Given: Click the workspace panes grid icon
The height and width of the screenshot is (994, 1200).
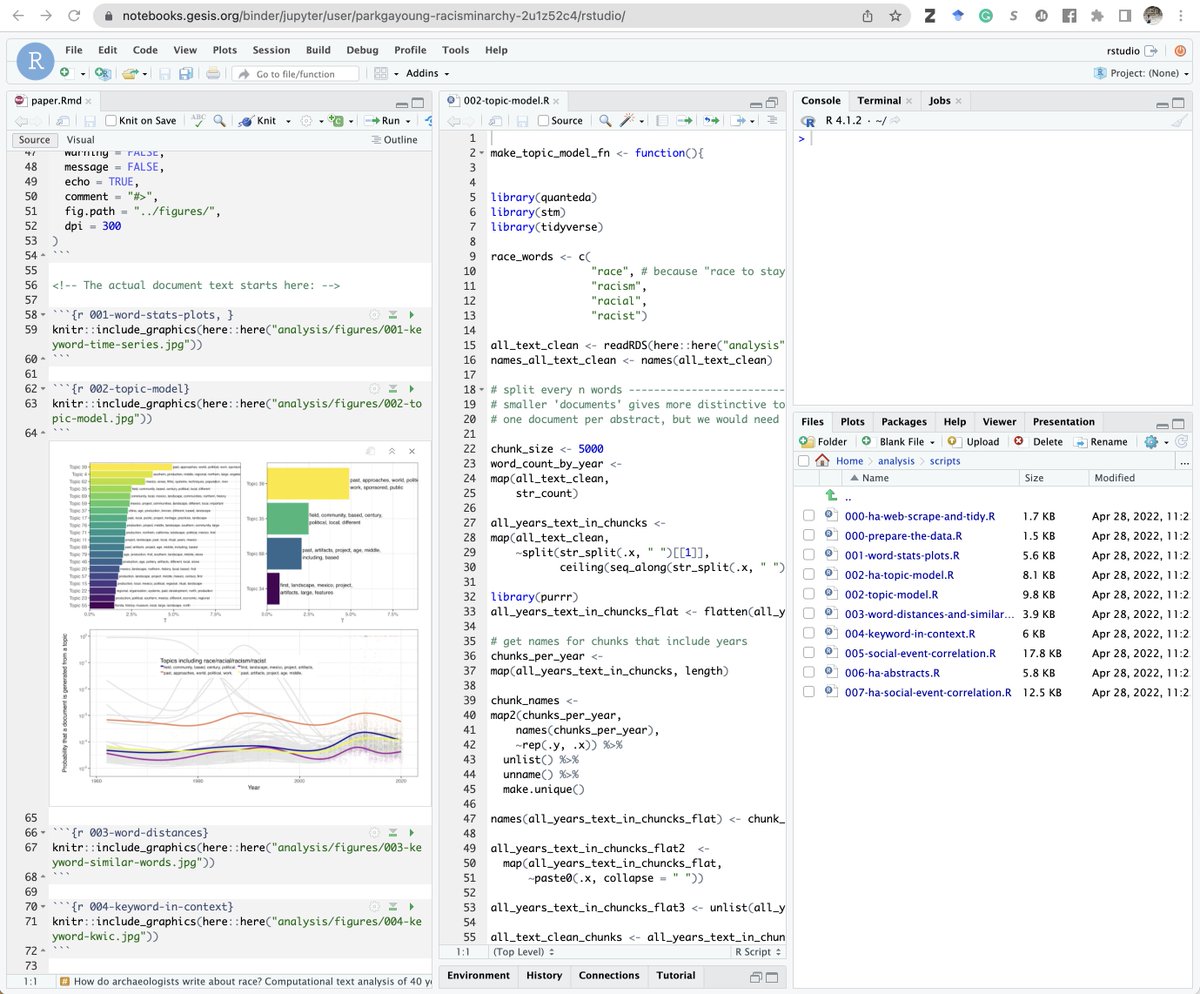Looking at the screenshot, I should point(381,73).
